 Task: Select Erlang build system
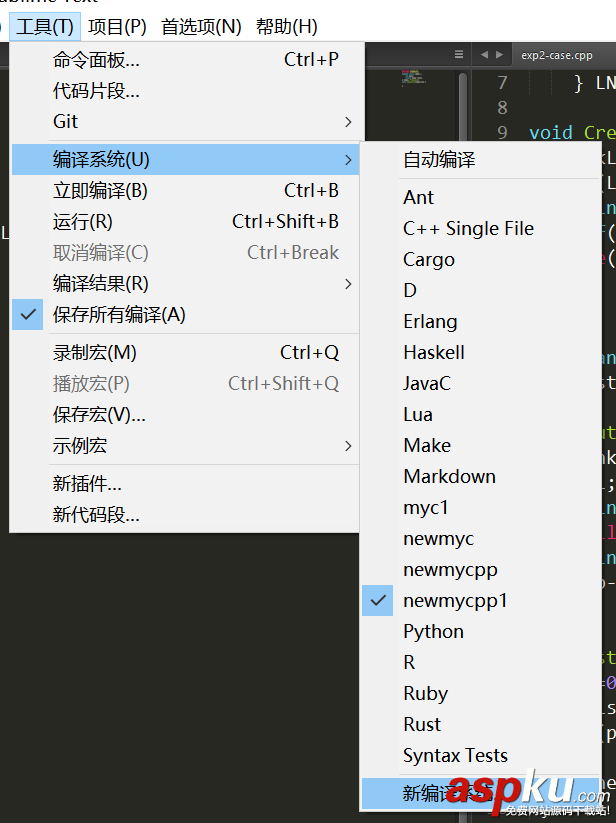coord(481,321)
